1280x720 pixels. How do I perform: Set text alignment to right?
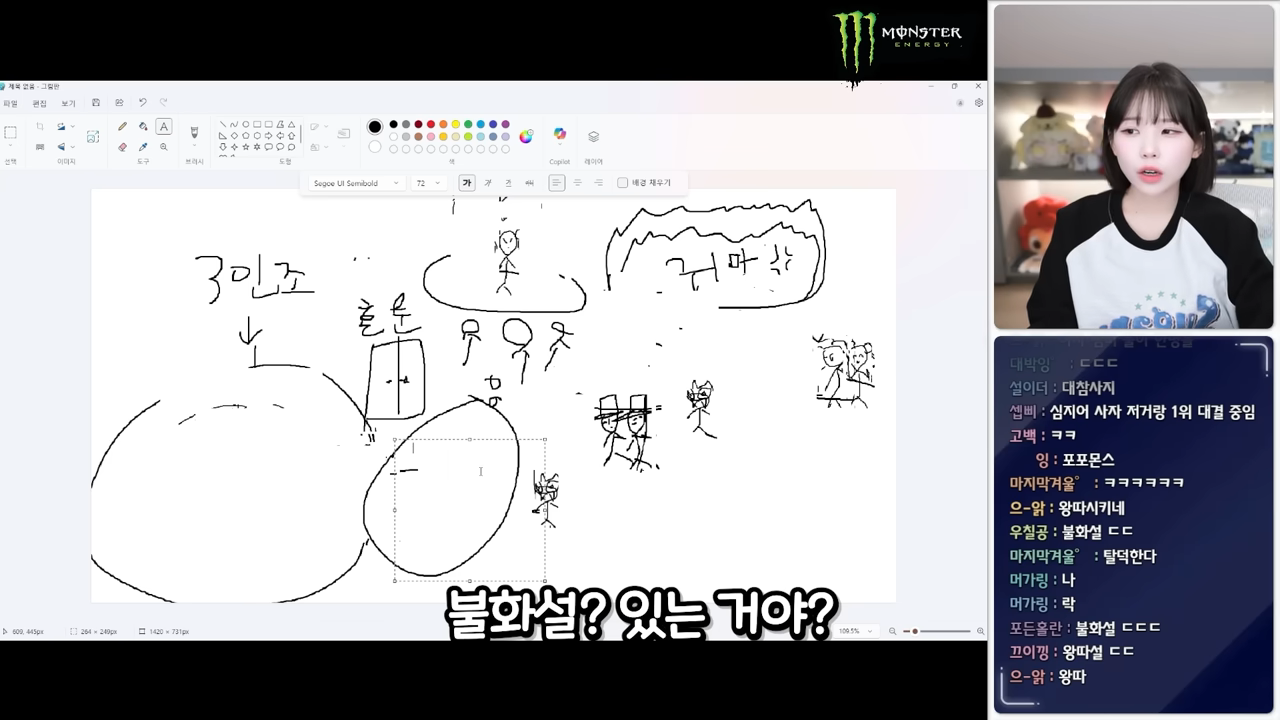coord(598,183)
